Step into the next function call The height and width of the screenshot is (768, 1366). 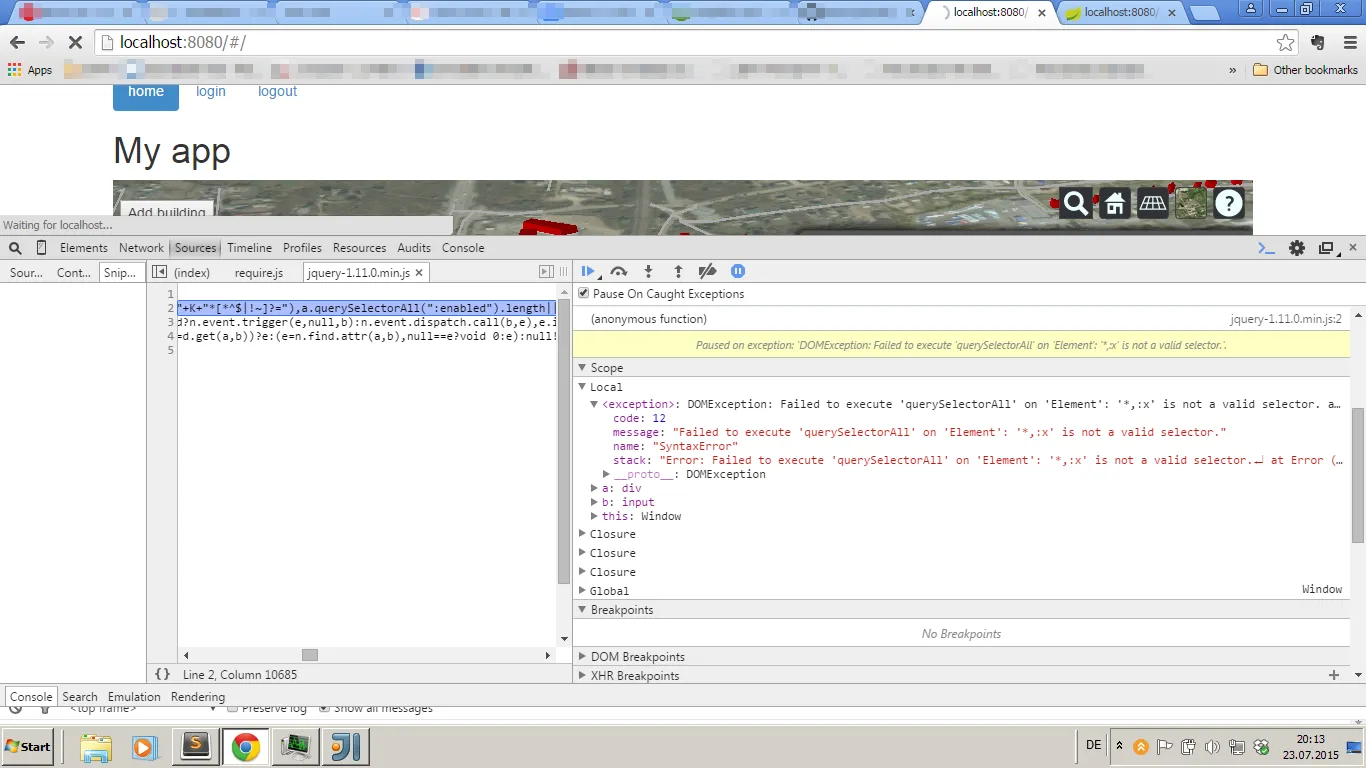648,271
